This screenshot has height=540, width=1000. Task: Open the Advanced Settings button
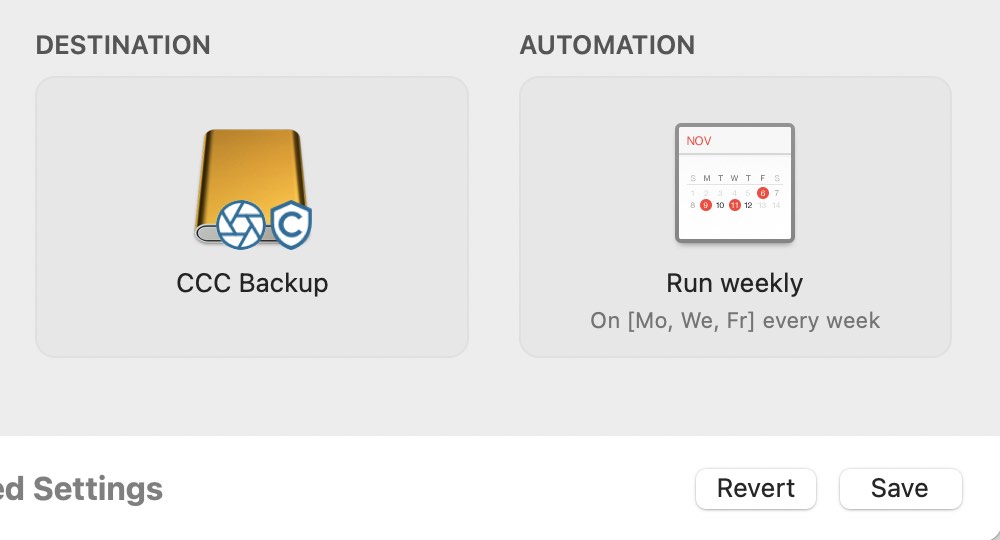[x=81, y=489]
